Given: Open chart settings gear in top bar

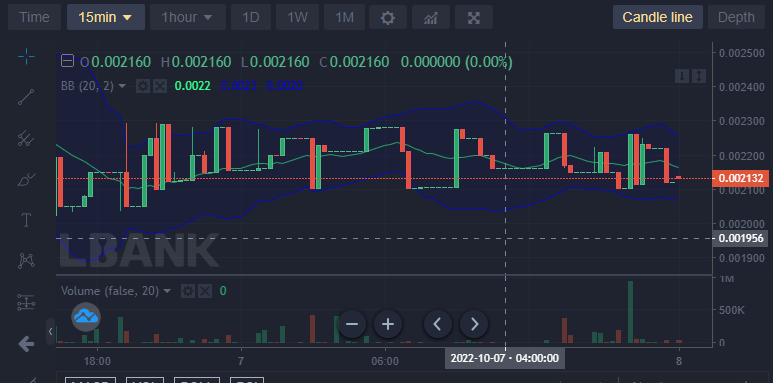Looking at the screenshot, I should pyautogui.click(x=388, y=17).
